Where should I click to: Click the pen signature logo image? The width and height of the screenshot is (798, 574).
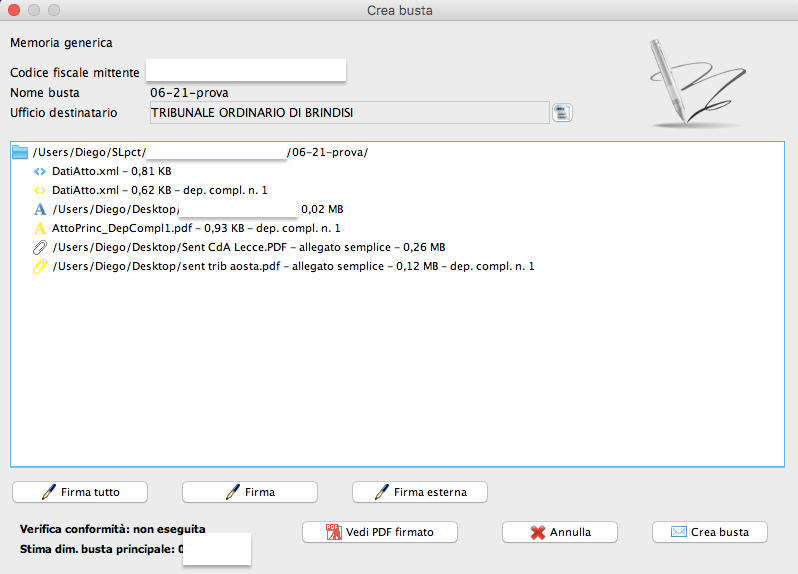point(697,83)
